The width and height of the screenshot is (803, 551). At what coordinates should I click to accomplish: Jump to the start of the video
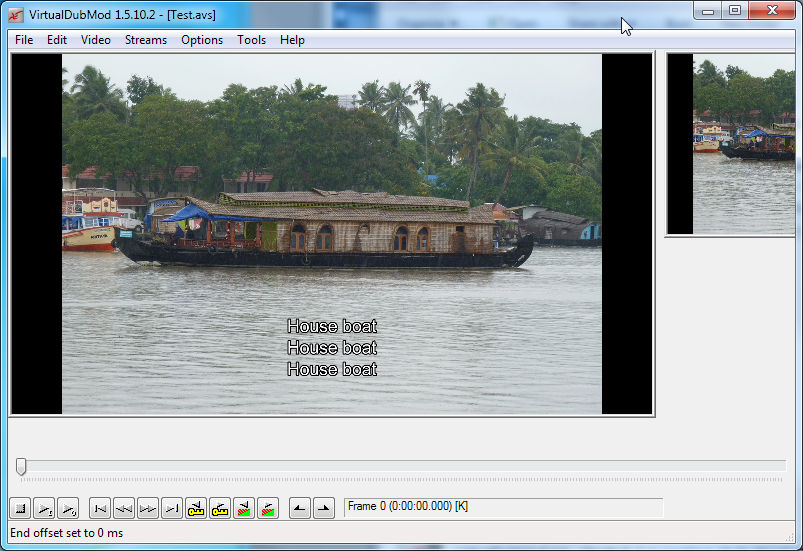click(x=100, y=508)
